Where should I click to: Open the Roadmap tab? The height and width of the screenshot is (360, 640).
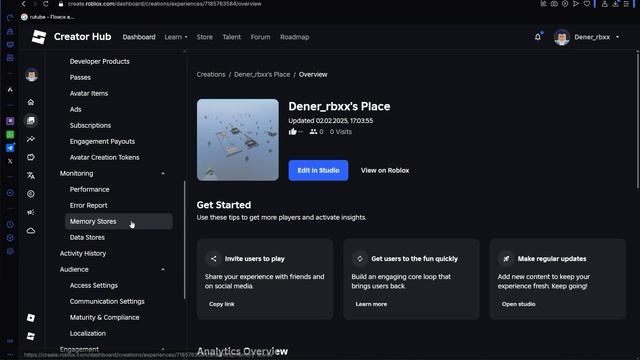click(294, 37)
